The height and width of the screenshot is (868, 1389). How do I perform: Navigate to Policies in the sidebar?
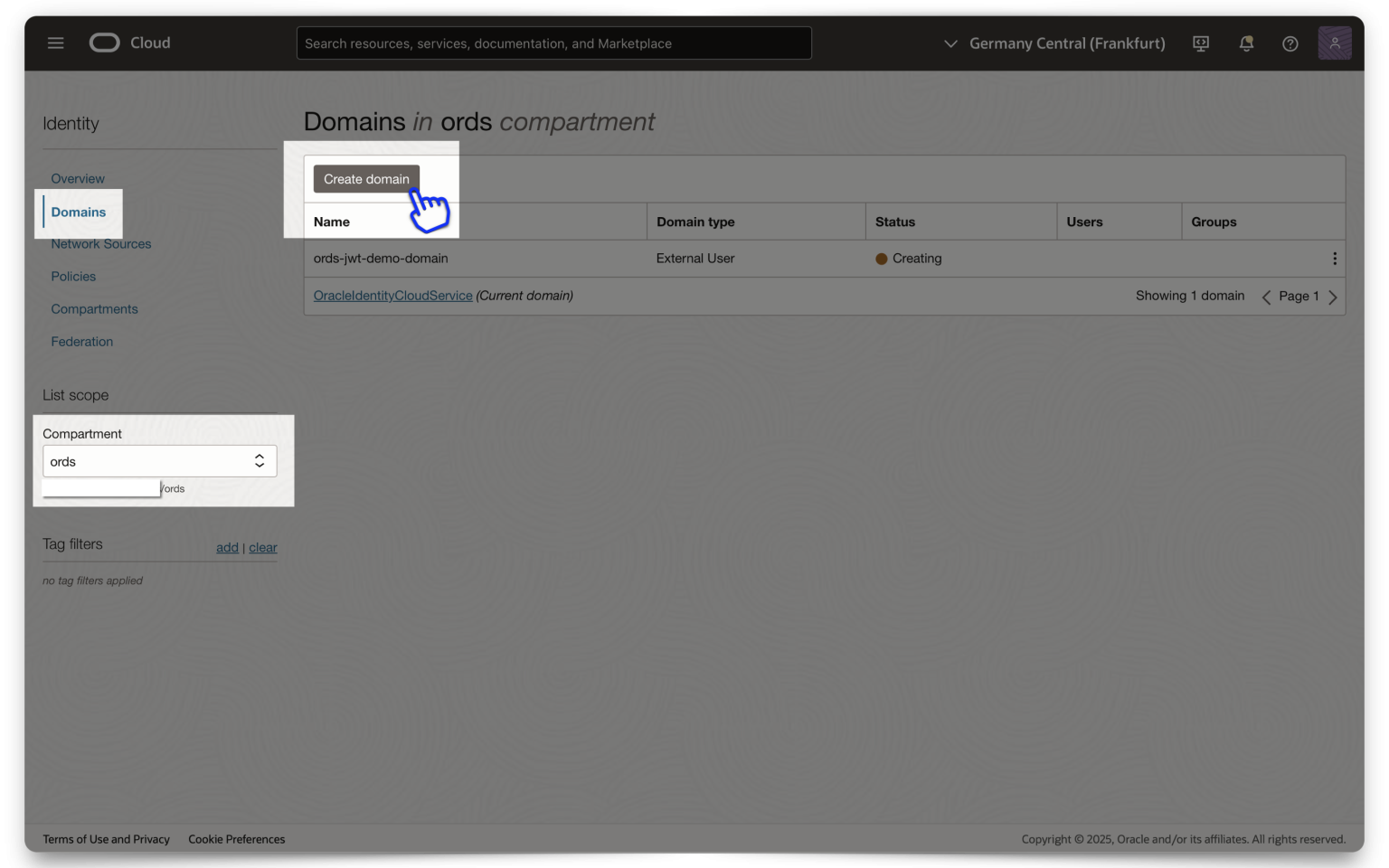click(73, 276)
